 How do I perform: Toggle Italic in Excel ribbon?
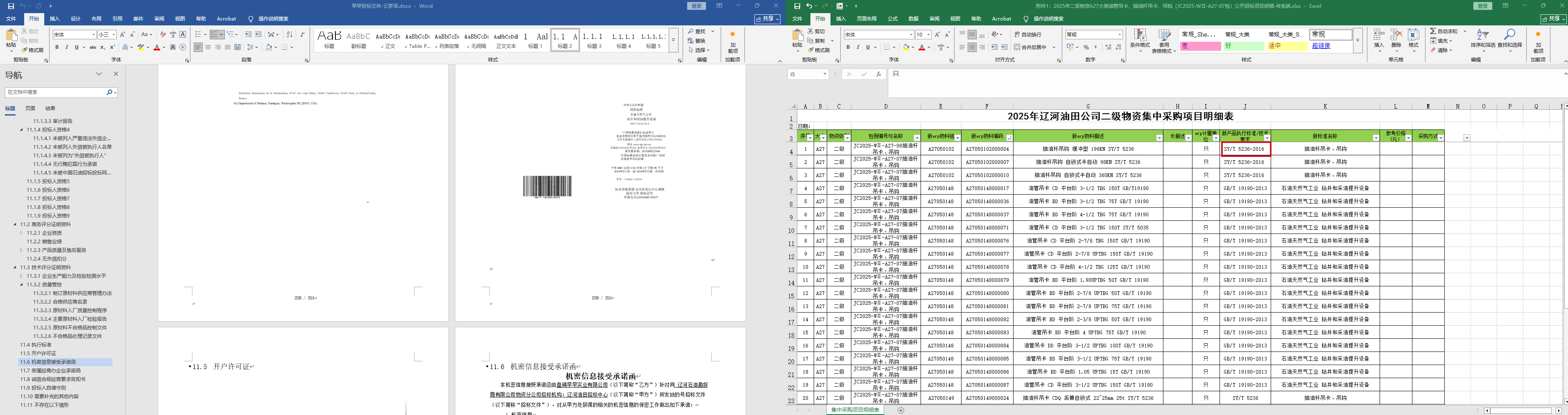[858, 47]
